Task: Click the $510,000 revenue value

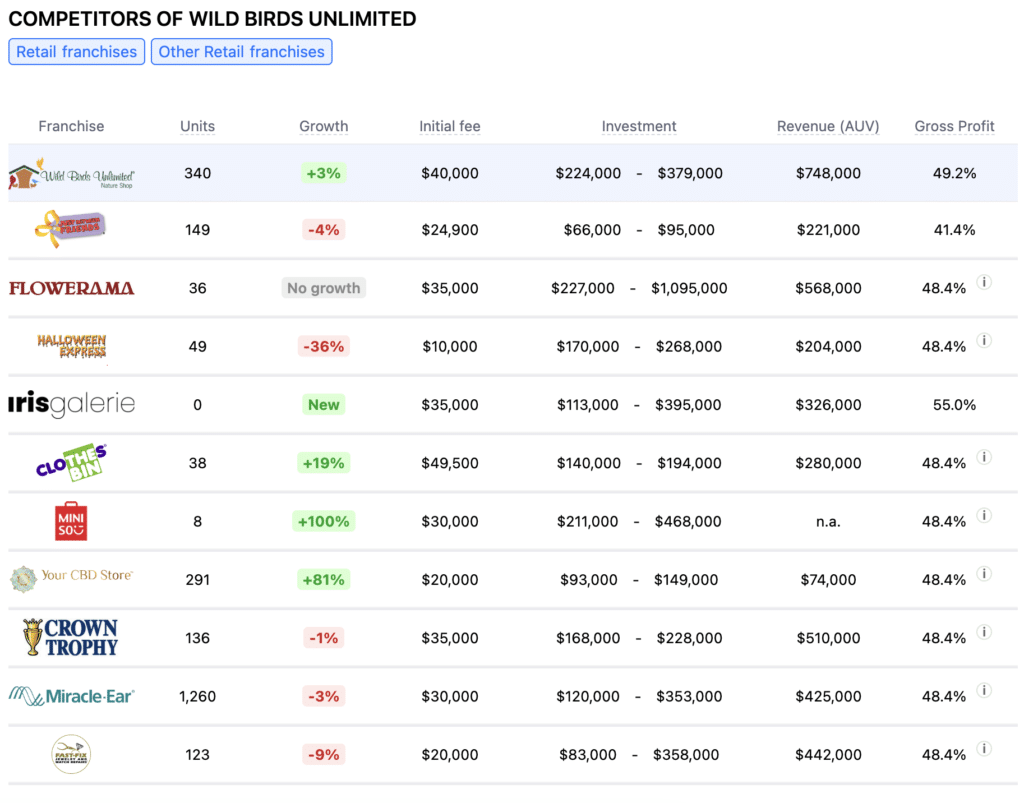Action: tap(828, 638)
